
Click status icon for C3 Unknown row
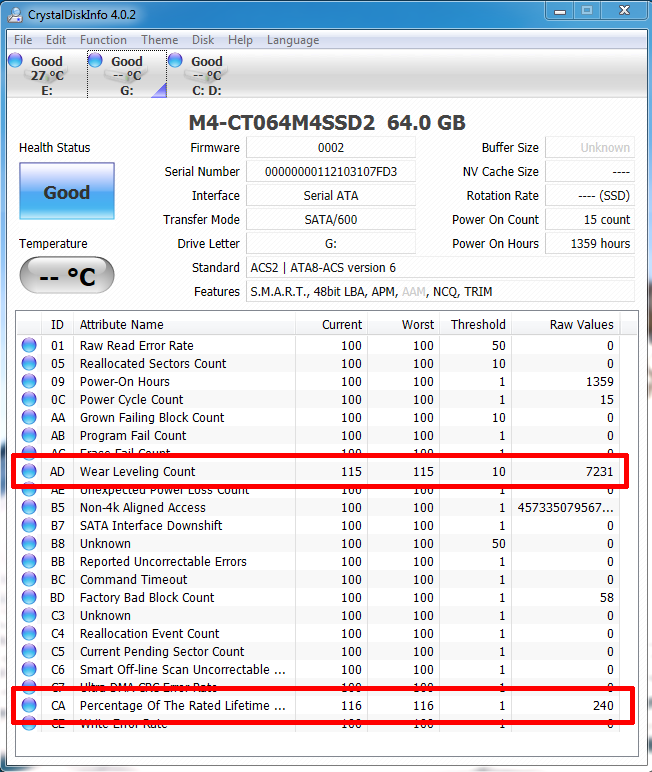[29, 615]
